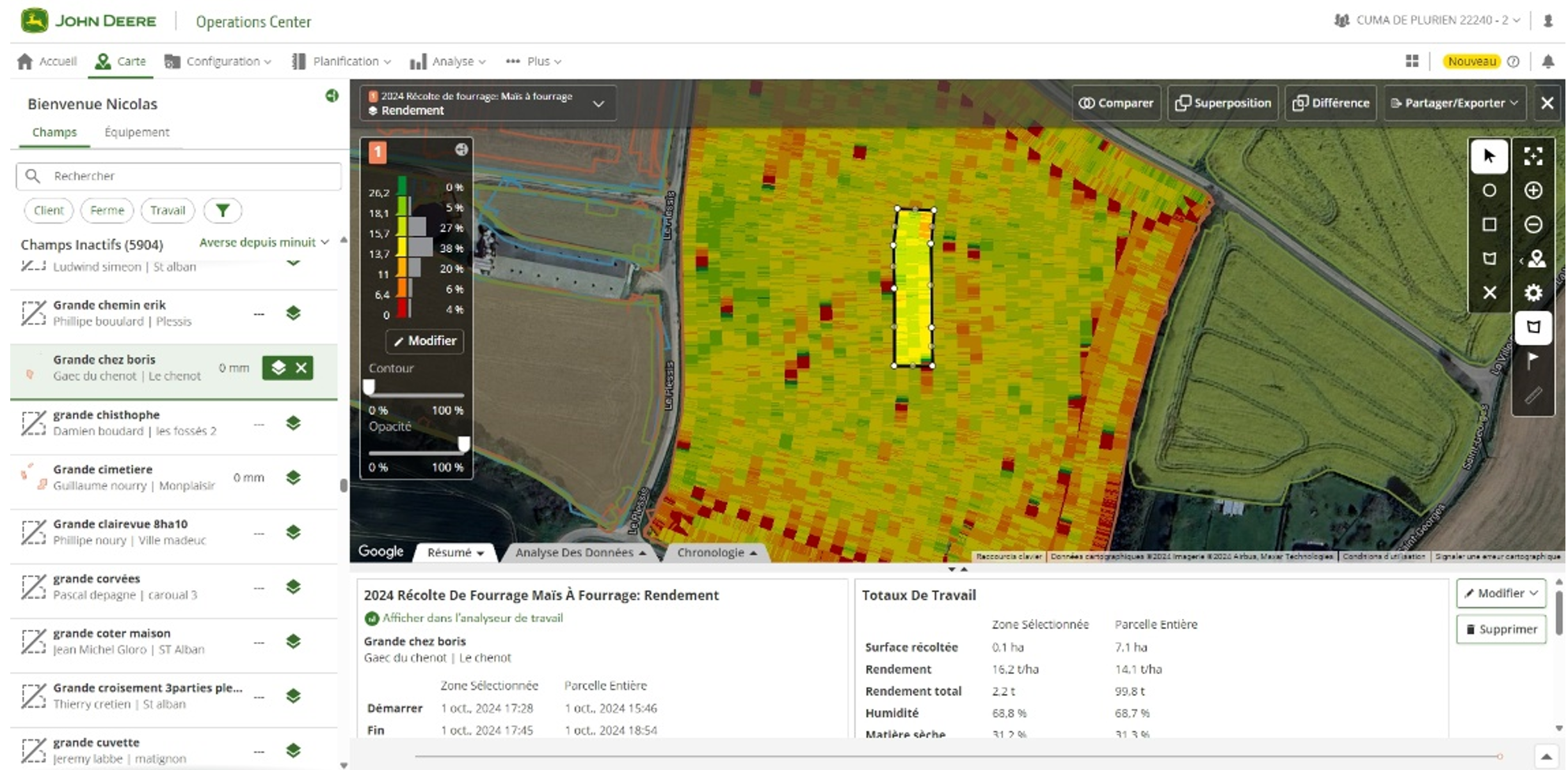Open map settings gear
This screenshot has height=770, width=1568.
point(1533,293)
